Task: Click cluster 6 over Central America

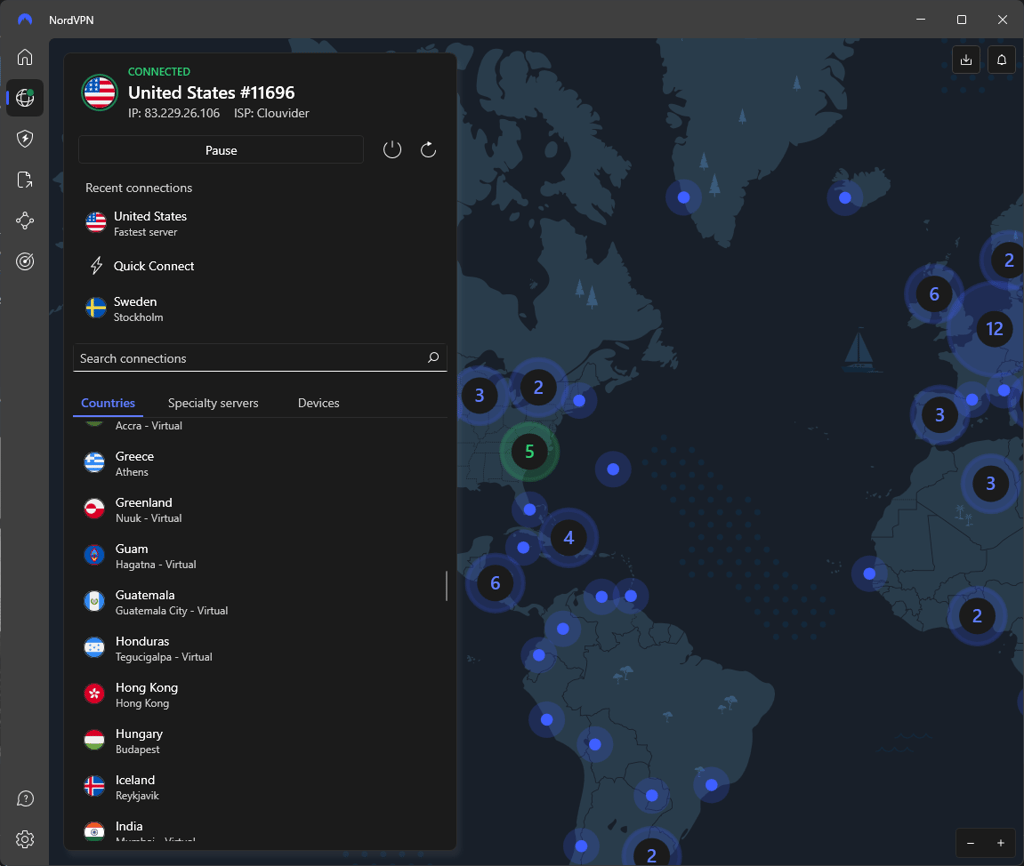Action: [495, 583]
